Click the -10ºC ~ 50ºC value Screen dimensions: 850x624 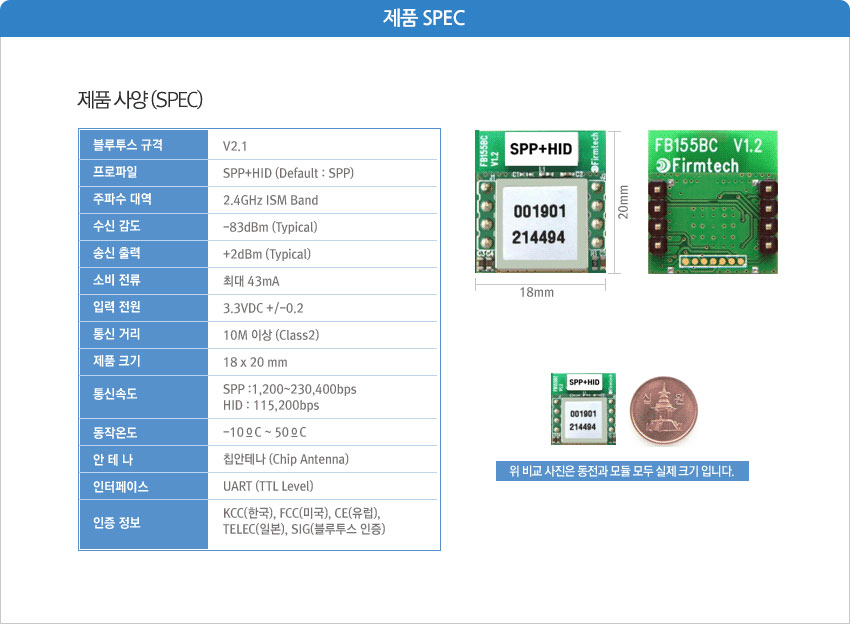tap(265, 433)
